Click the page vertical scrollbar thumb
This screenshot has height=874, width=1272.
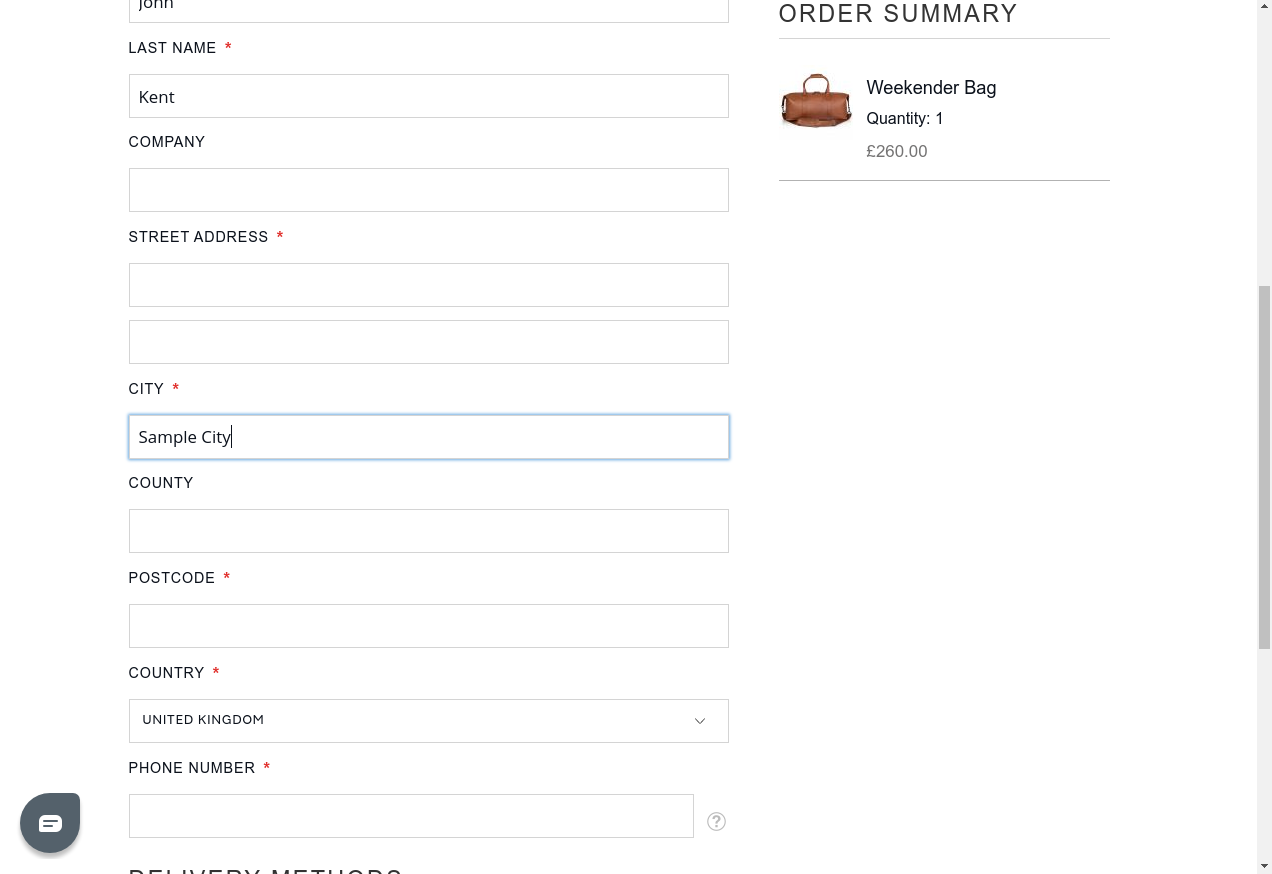coord(1264,467)
